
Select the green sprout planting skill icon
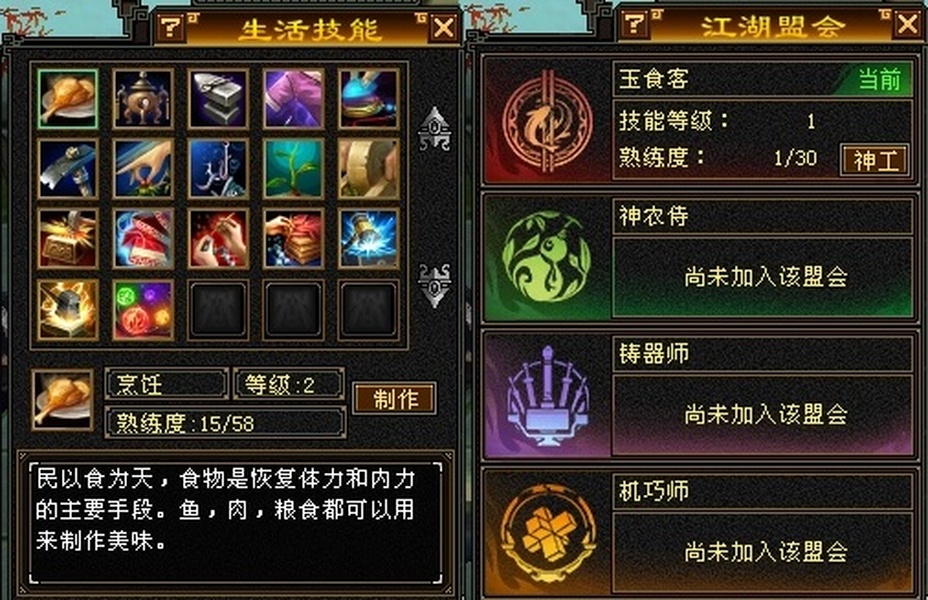click(294, 169)
